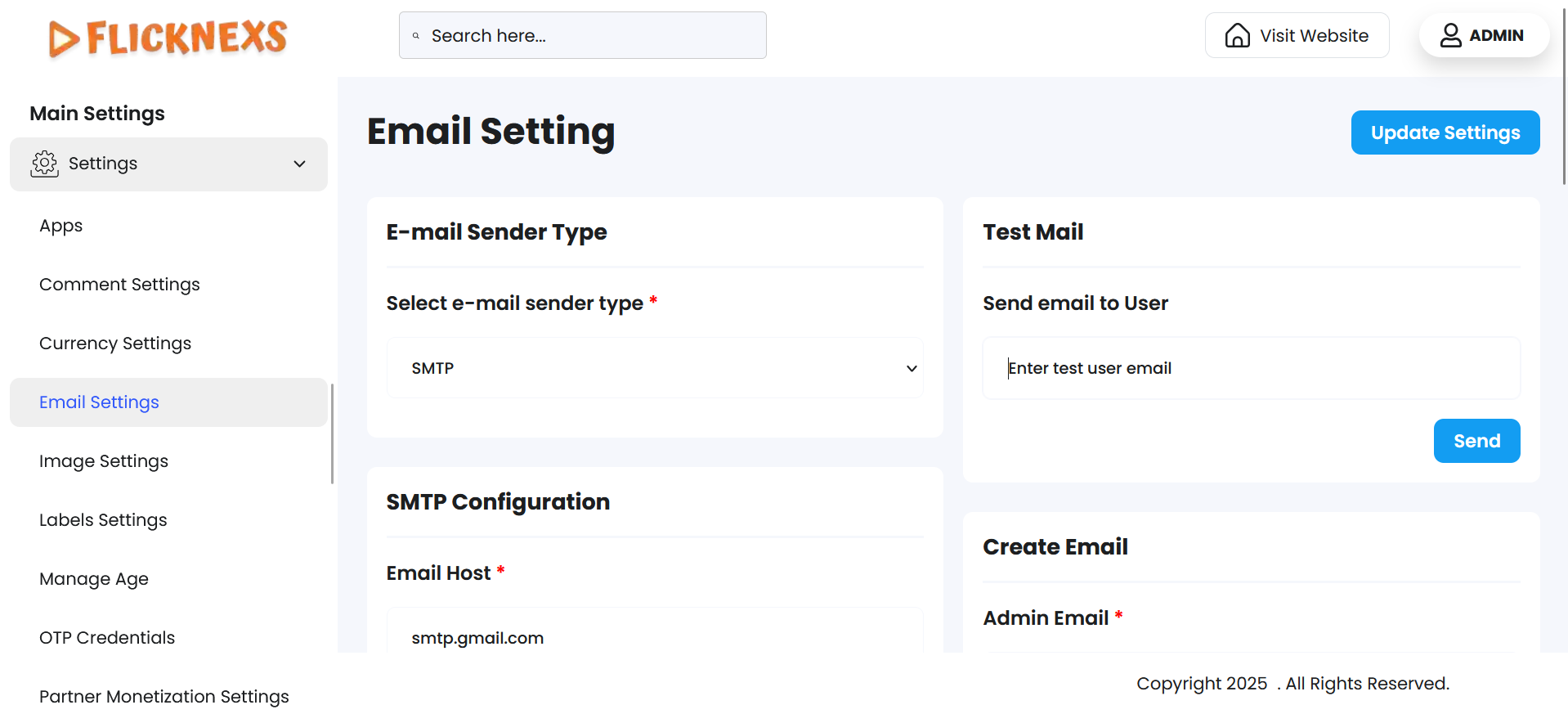Open Apps in the sidebar
The width and height of the screenshot is (1568, 714).
tap(61, 226)
